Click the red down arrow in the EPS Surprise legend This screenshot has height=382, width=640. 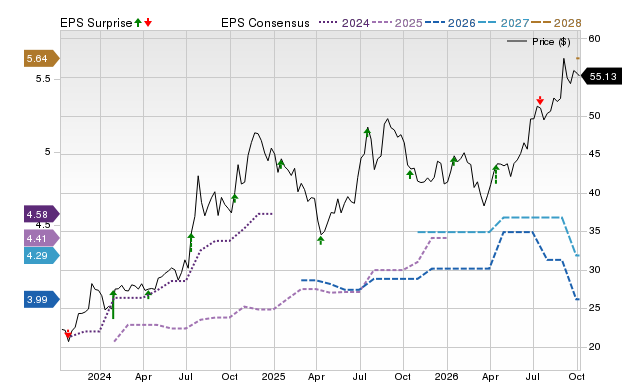coord(148,23)
